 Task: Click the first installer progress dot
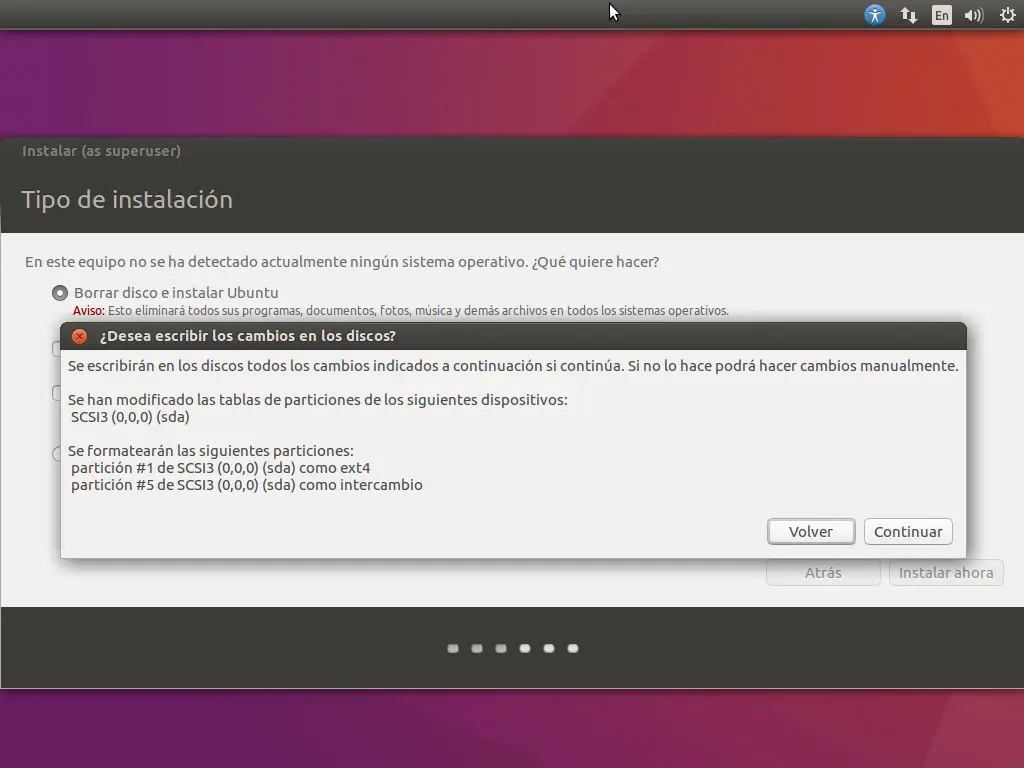pyautogui.click(x=453, y=648)
